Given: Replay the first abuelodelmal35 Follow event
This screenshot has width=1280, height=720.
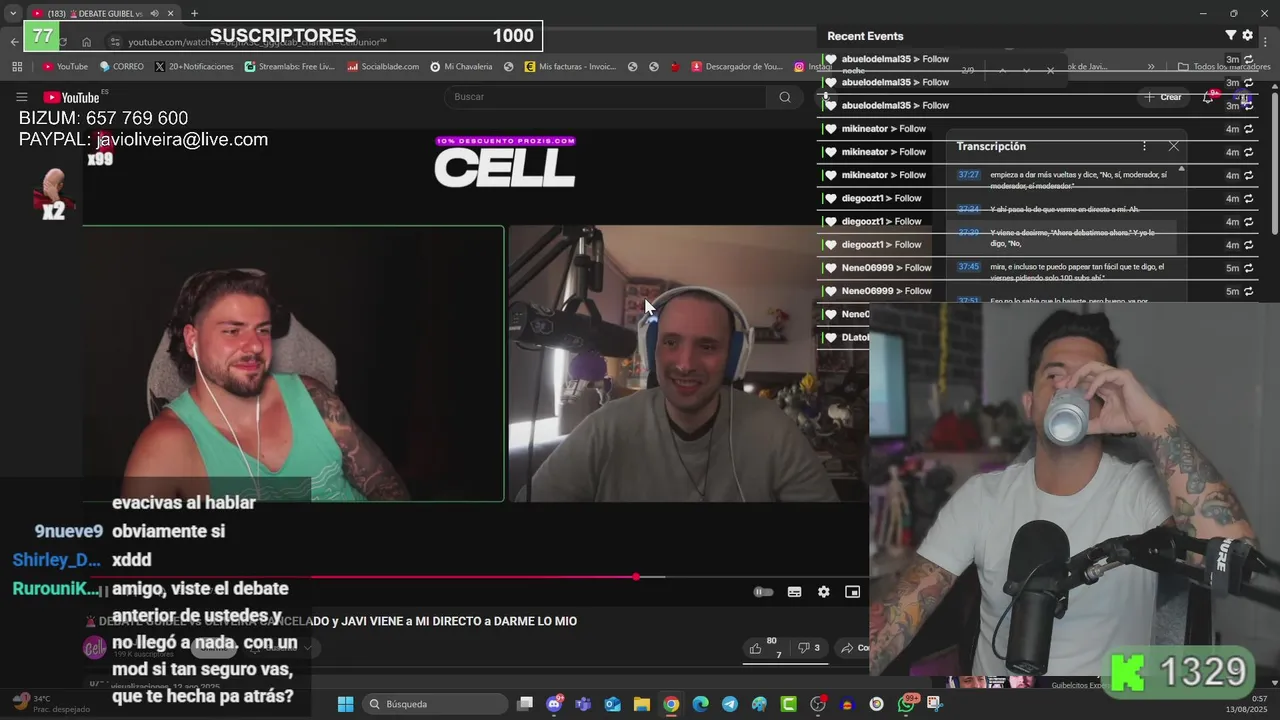Looking at the screenshot, I should 1249,60.
